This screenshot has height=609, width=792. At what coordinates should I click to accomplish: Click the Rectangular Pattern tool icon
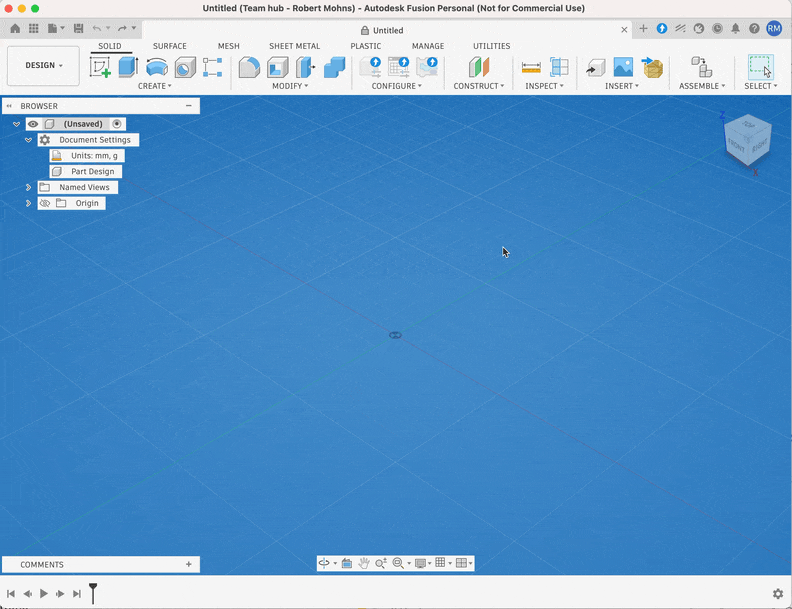[x=212, y=67]
